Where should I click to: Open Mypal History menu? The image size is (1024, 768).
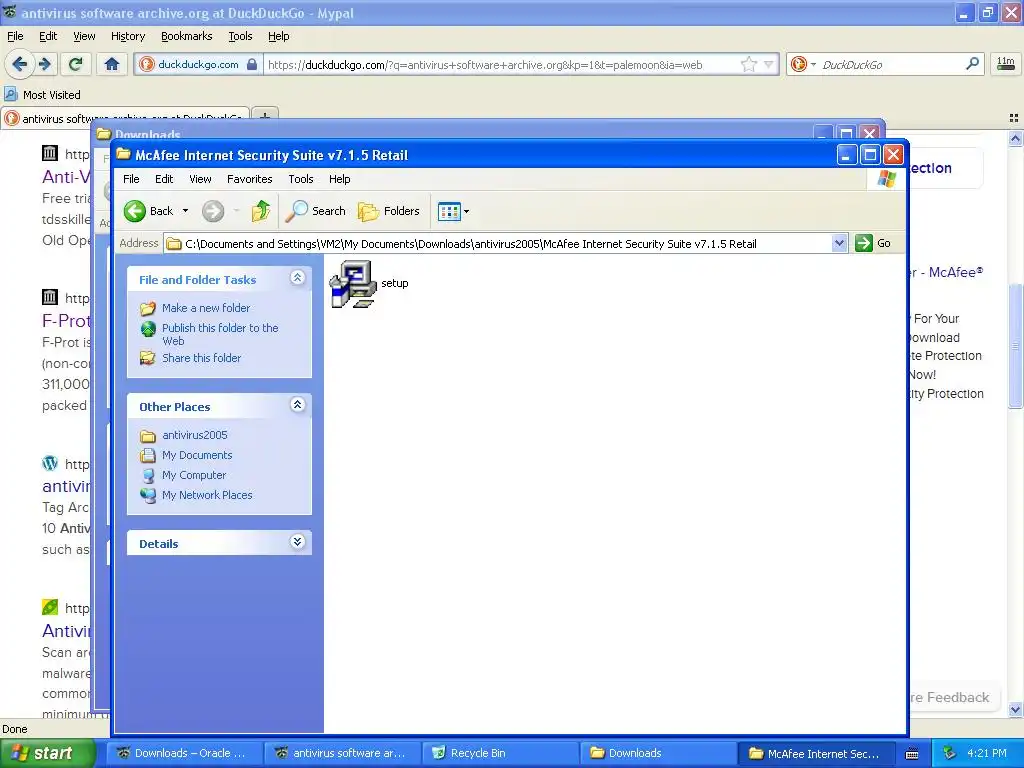point(127,37)
